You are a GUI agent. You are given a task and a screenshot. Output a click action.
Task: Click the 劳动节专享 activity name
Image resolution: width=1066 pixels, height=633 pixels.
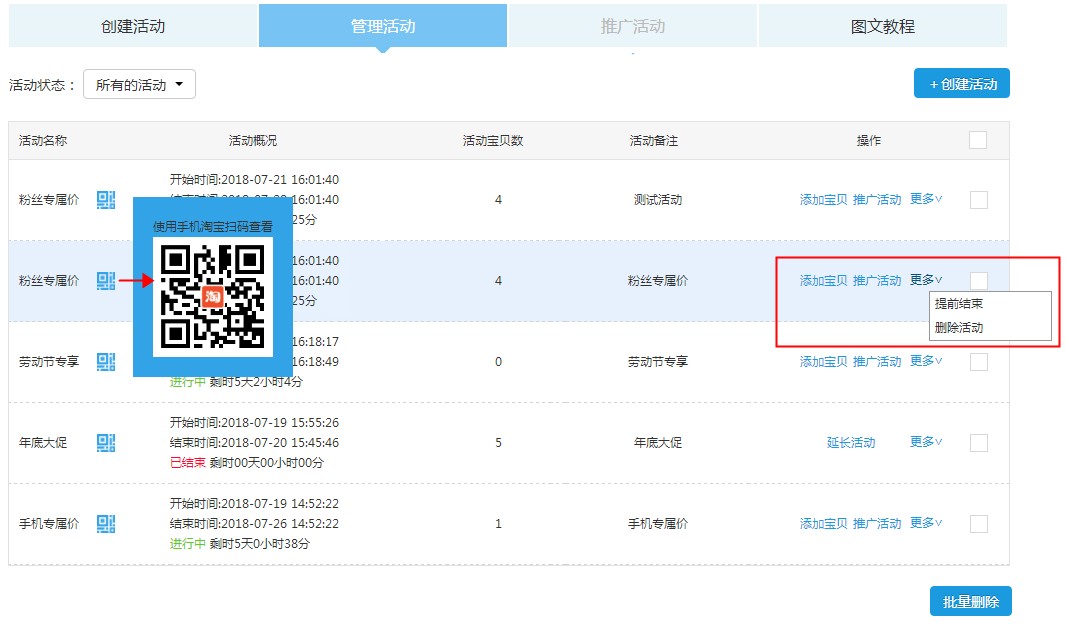(x=49, y=361)
